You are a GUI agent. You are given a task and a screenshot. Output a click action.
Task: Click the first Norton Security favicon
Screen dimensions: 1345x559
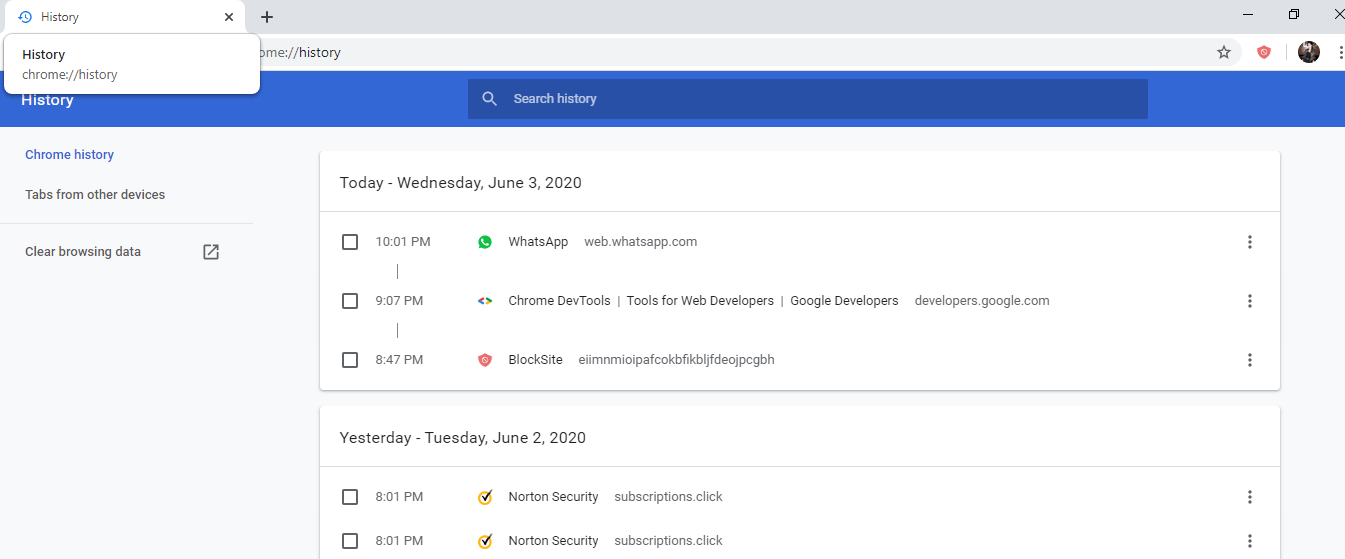click(x=485, y=497)
